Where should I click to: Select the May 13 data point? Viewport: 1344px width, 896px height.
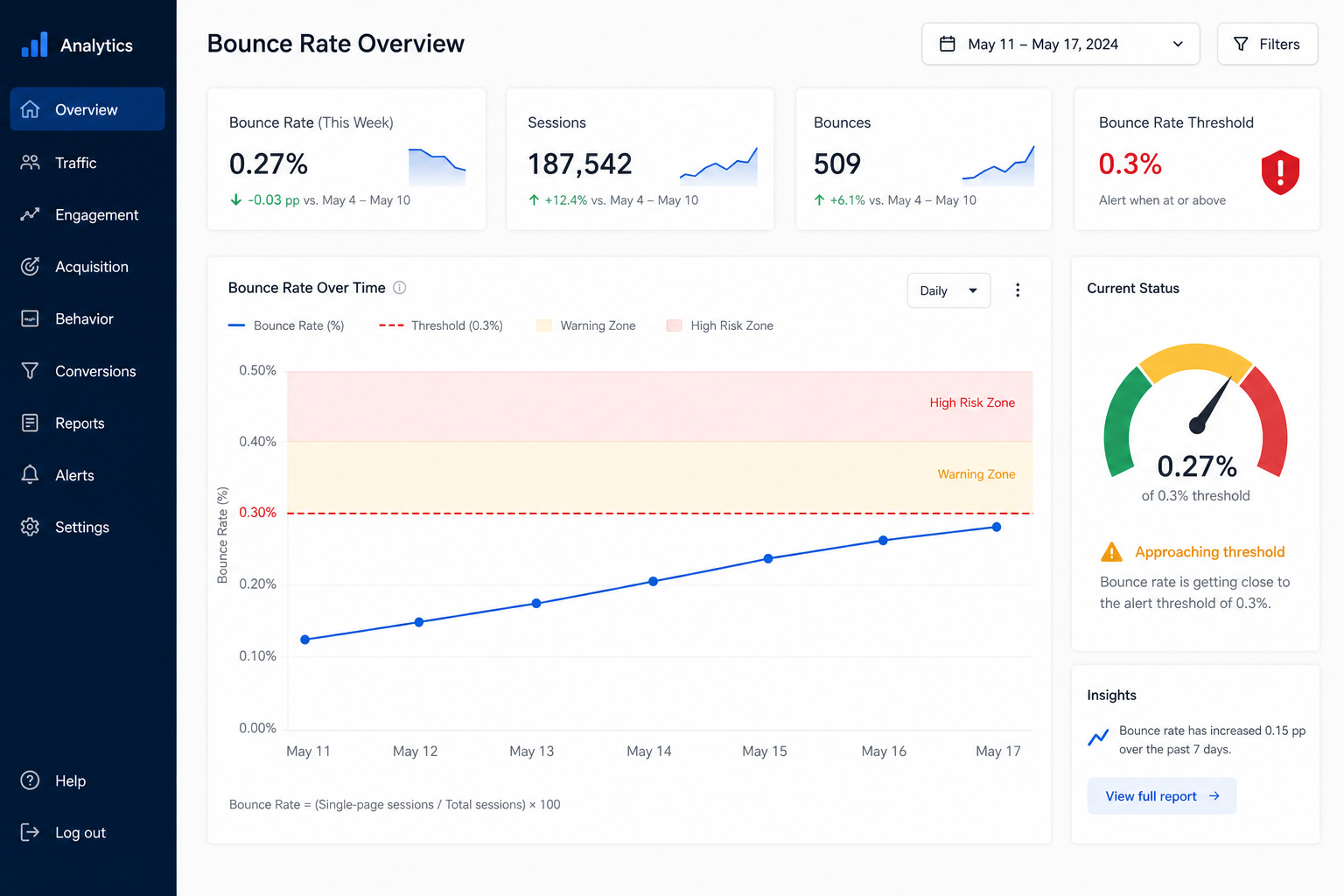536,604
